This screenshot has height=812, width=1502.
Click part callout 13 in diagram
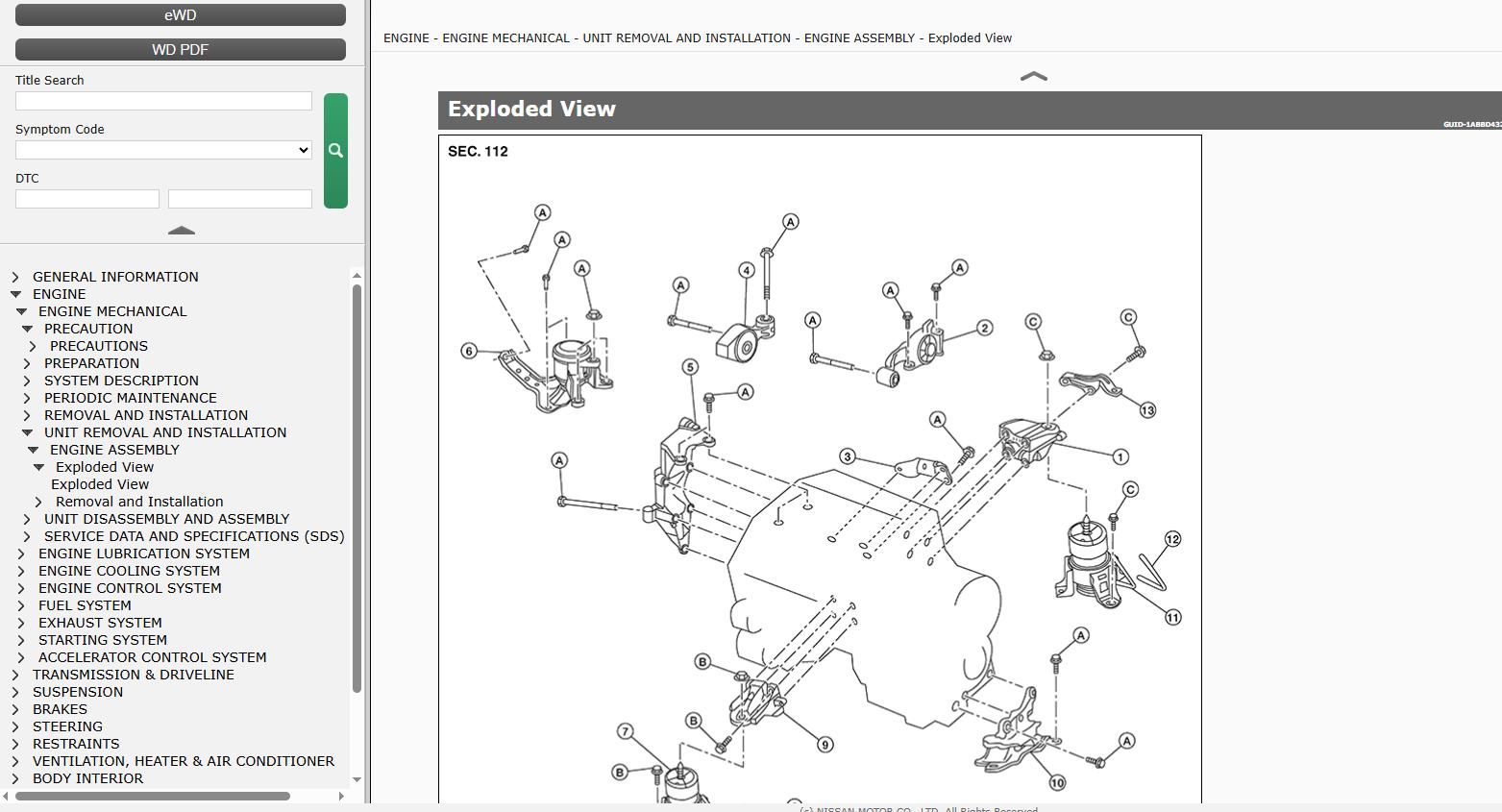click(x=1147, y=410)
